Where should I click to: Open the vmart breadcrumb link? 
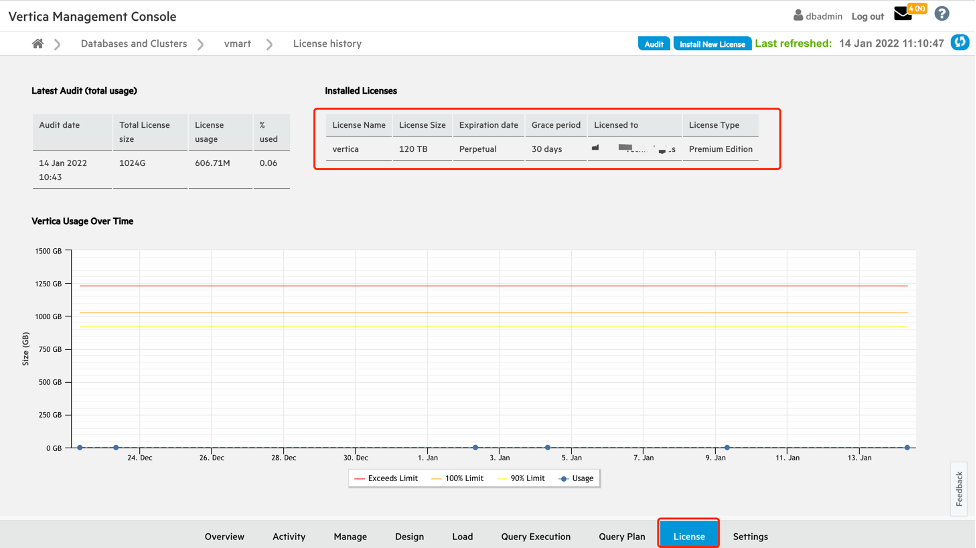tap(238, 44)
